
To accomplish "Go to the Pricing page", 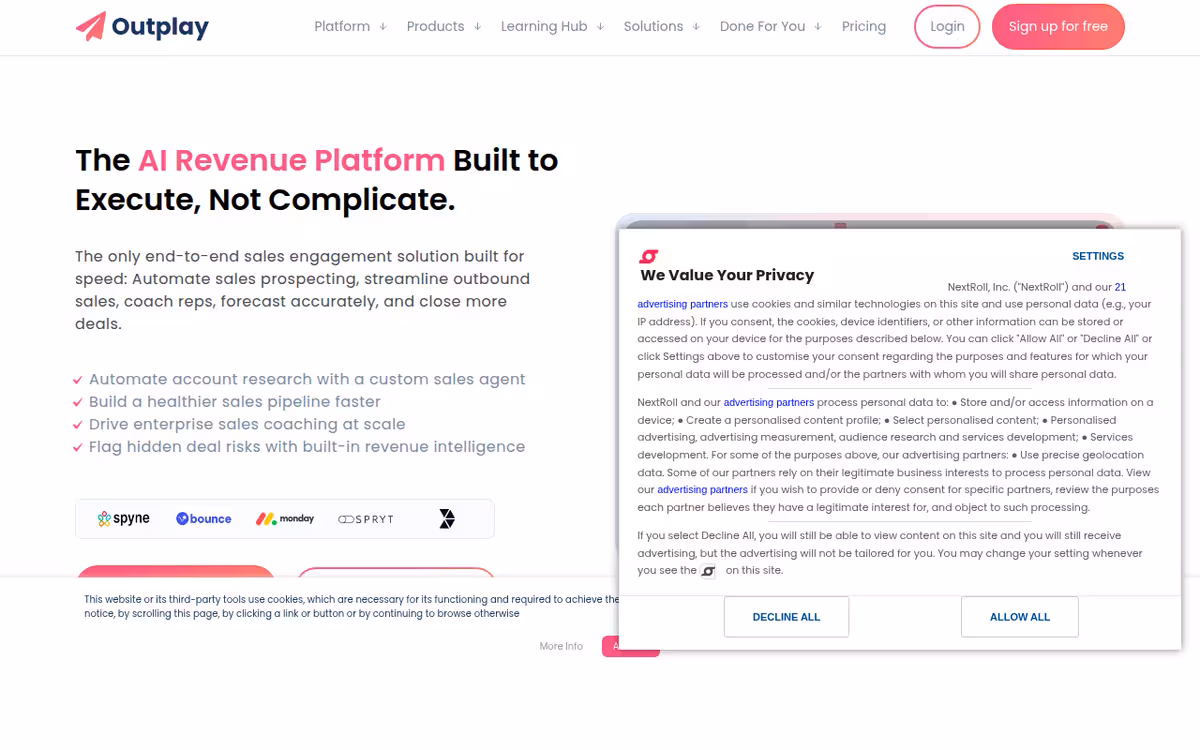I will click(x=864, y=26).
